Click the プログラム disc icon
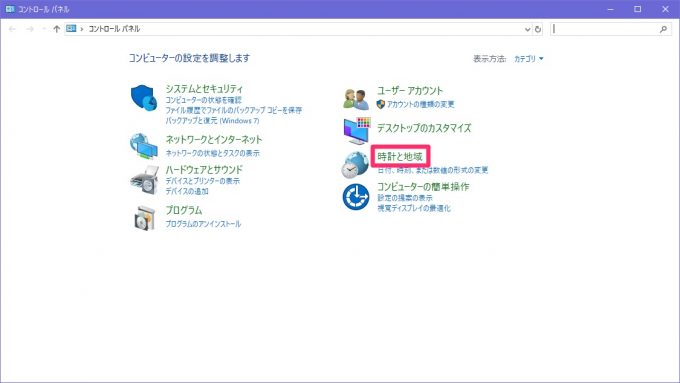The height and width of the screenshot is (383, 680). 144,218
